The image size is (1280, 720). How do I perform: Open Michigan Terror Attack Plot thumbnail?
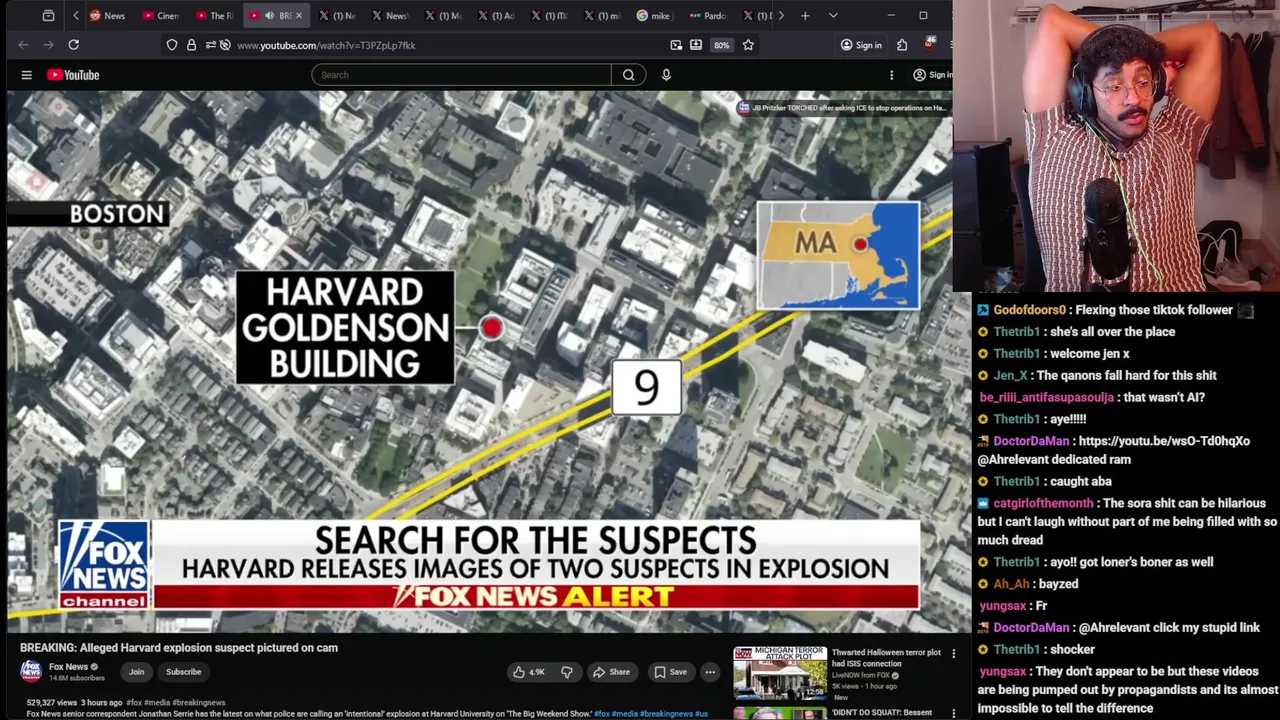click(x=780, y=672)
